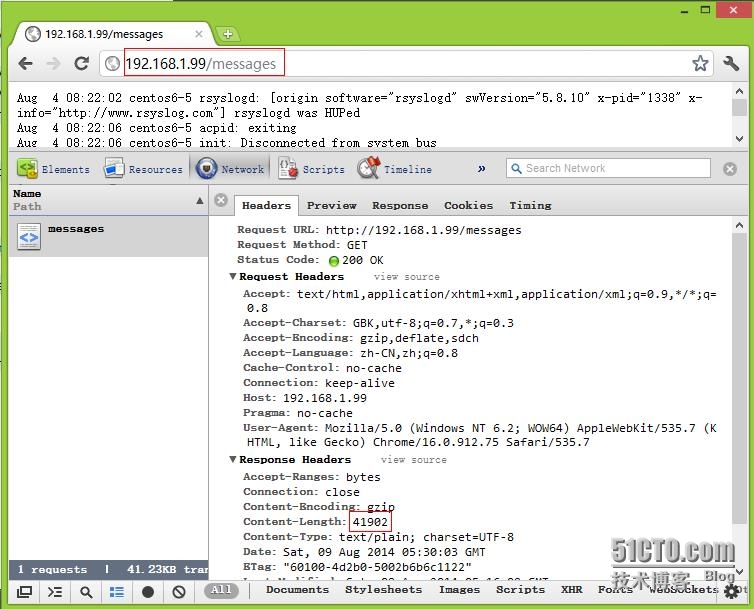The image size is (754, 609).
Task: Click view source next to Request Headers
Action: pyautogui.click(x=407, y=277)
